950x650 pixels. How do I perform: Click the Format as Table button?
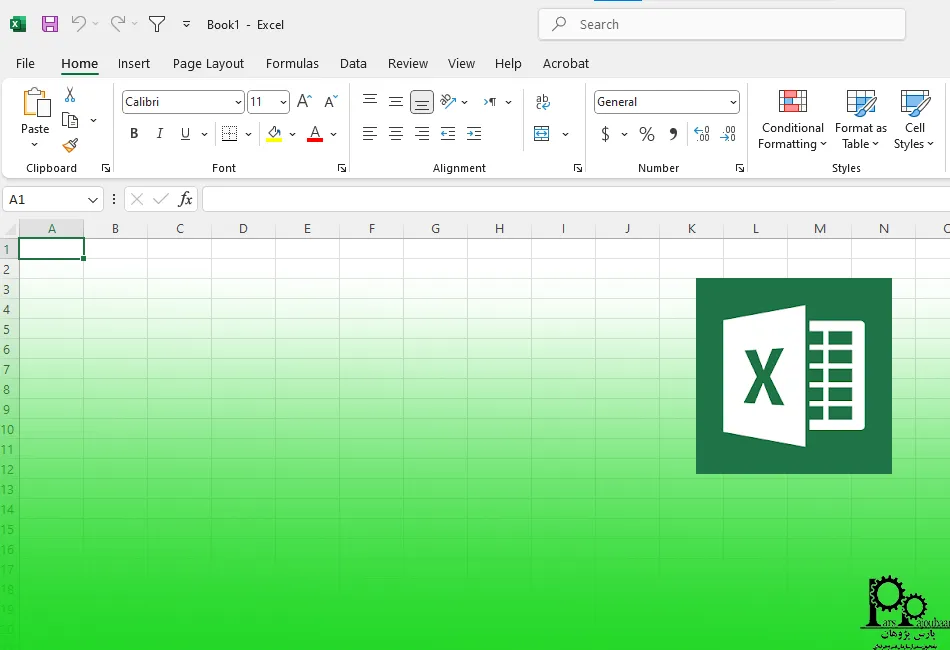(x=860, y=120)
